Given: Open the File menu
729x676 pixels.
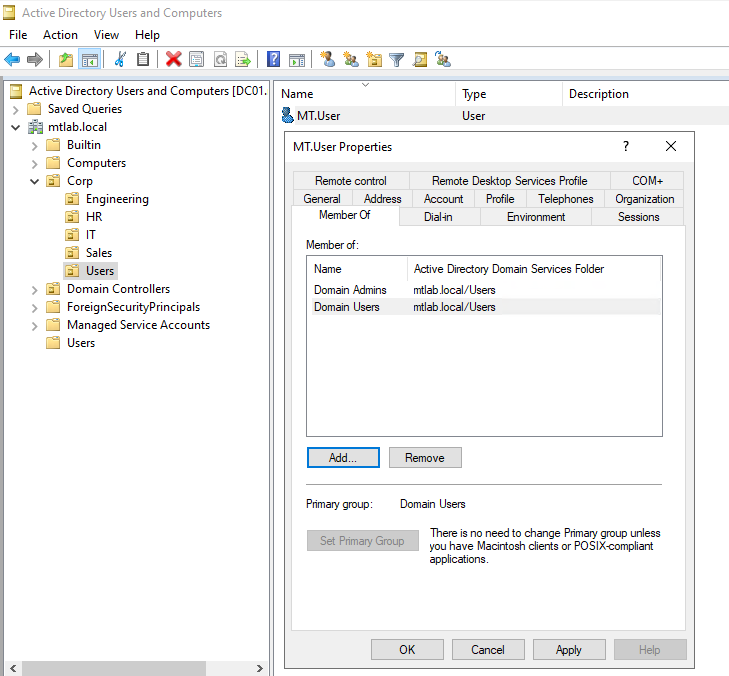Looking at the screenshot, I should pos(18,35).
